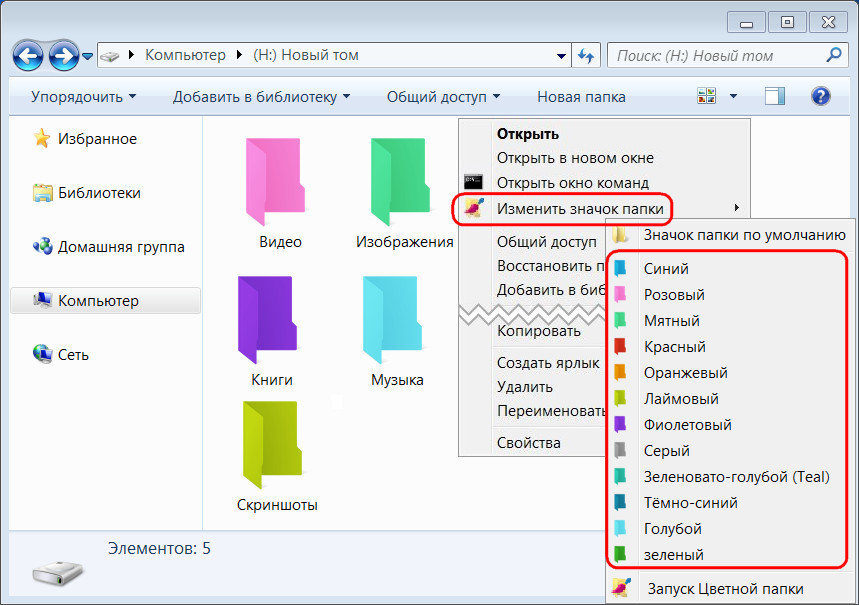The width and height of the screenshot is (859, 605).
Task: Click the drive icon in the details pane
Action: coord(58,573)
